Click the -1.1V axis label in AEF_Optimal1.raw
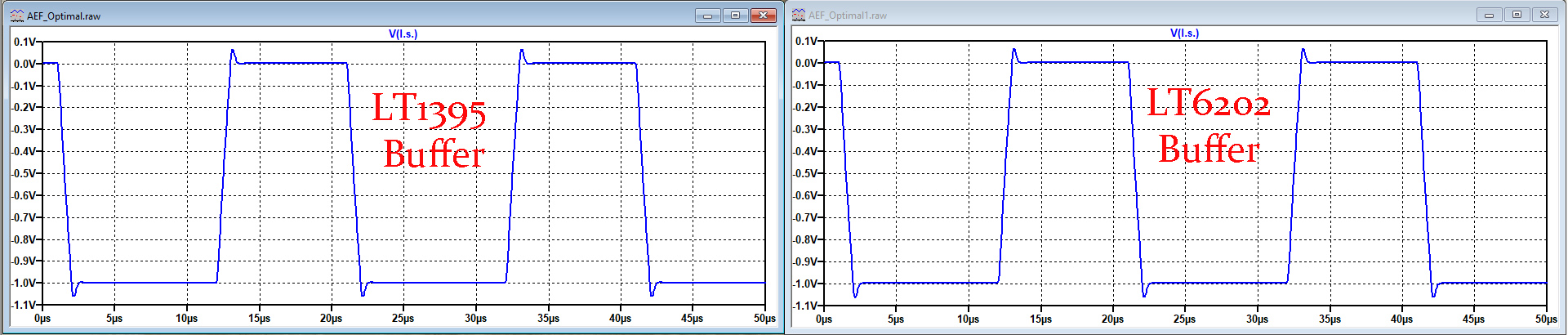Viewport: 1568px width, 335px height. pos(804,306)
